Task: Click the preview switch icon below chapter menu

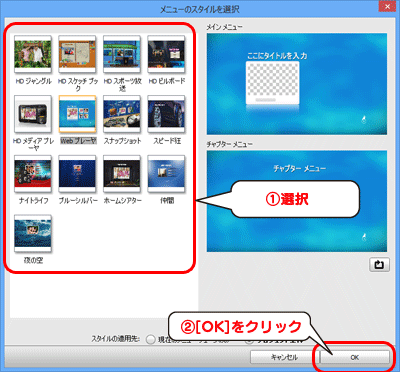Action: click(x=379, y=265)
